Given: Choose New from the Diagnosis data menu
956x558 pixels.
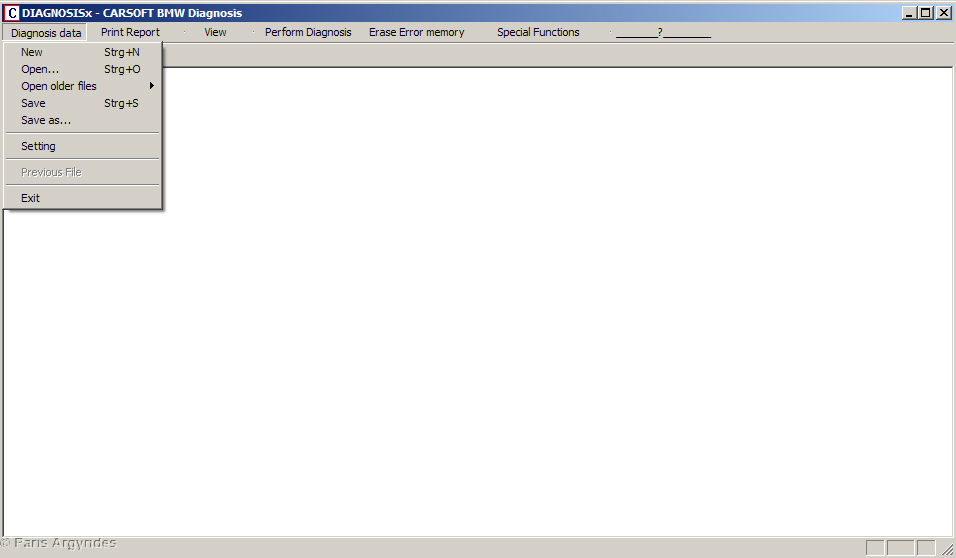Looking at the screenshot, I should click(82, 52).
